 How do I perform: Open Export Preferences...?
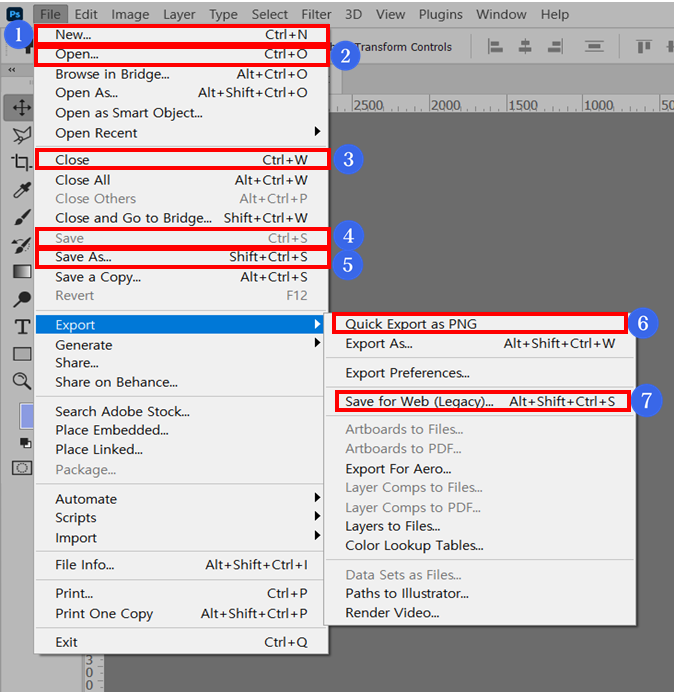point(480,373)
